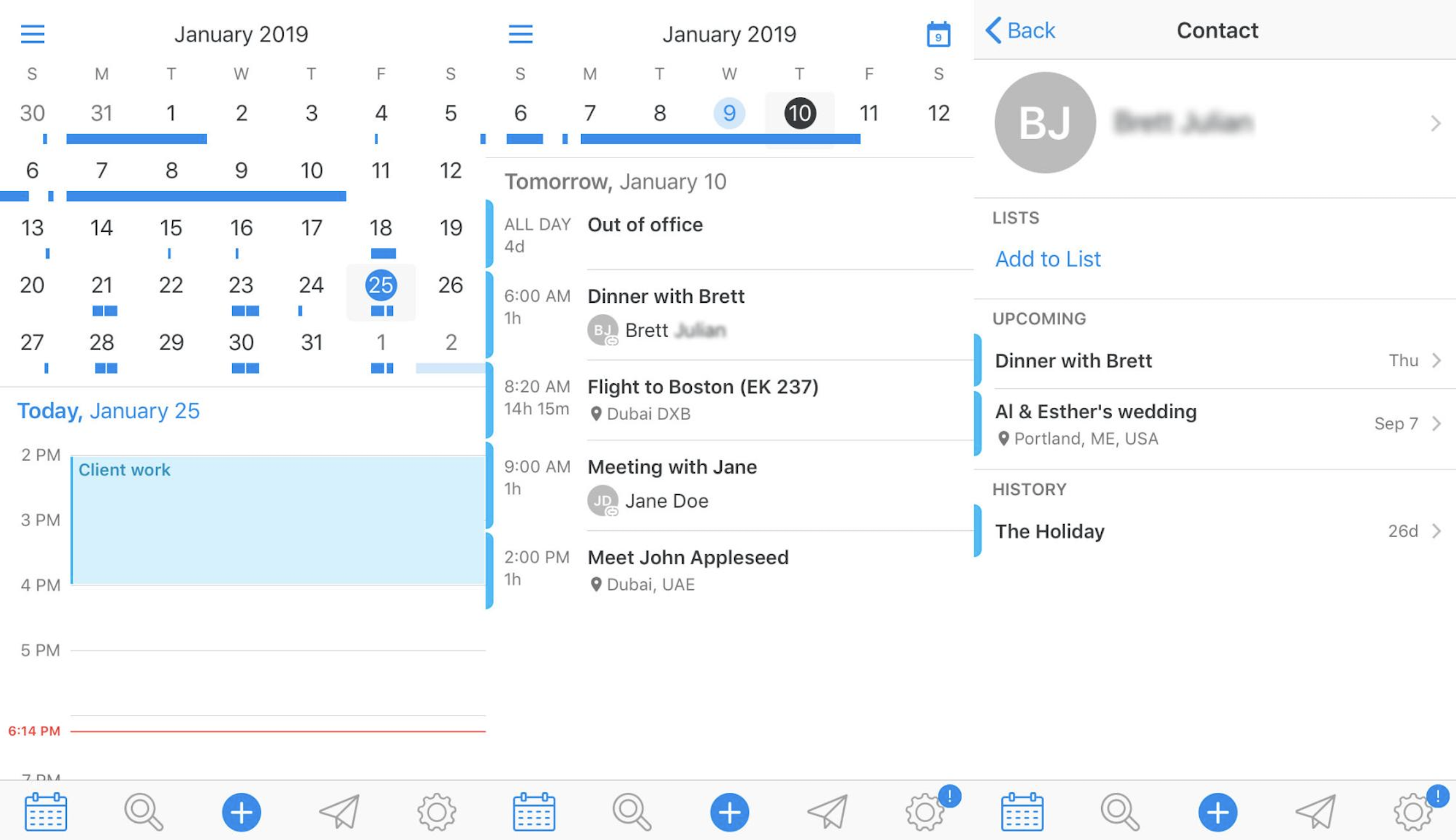
Task: Tap the add event plus icon center
Action: coord(728,812)
